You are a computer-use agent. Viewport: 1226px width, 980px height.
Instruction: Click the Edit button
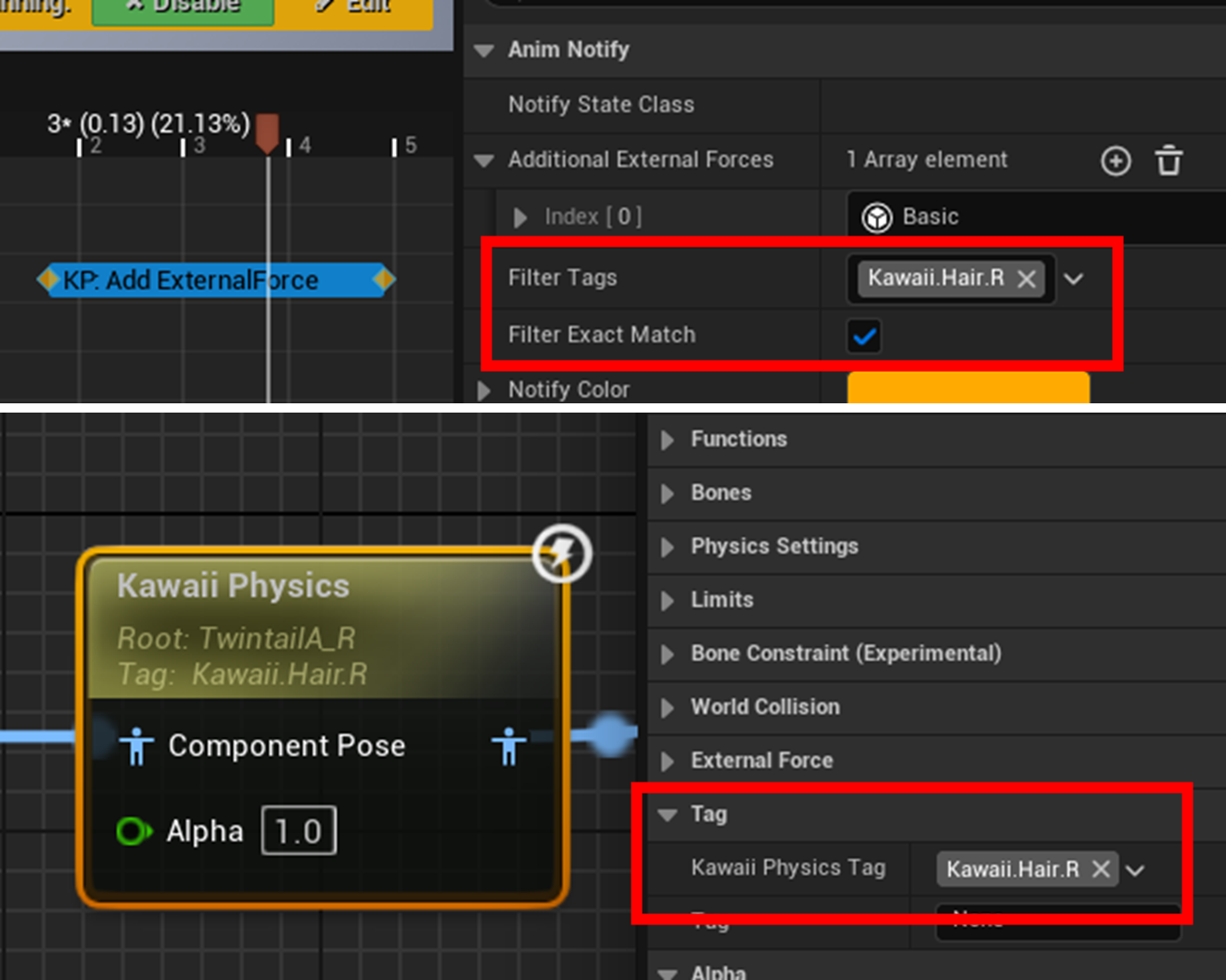[x=352, y=7]
